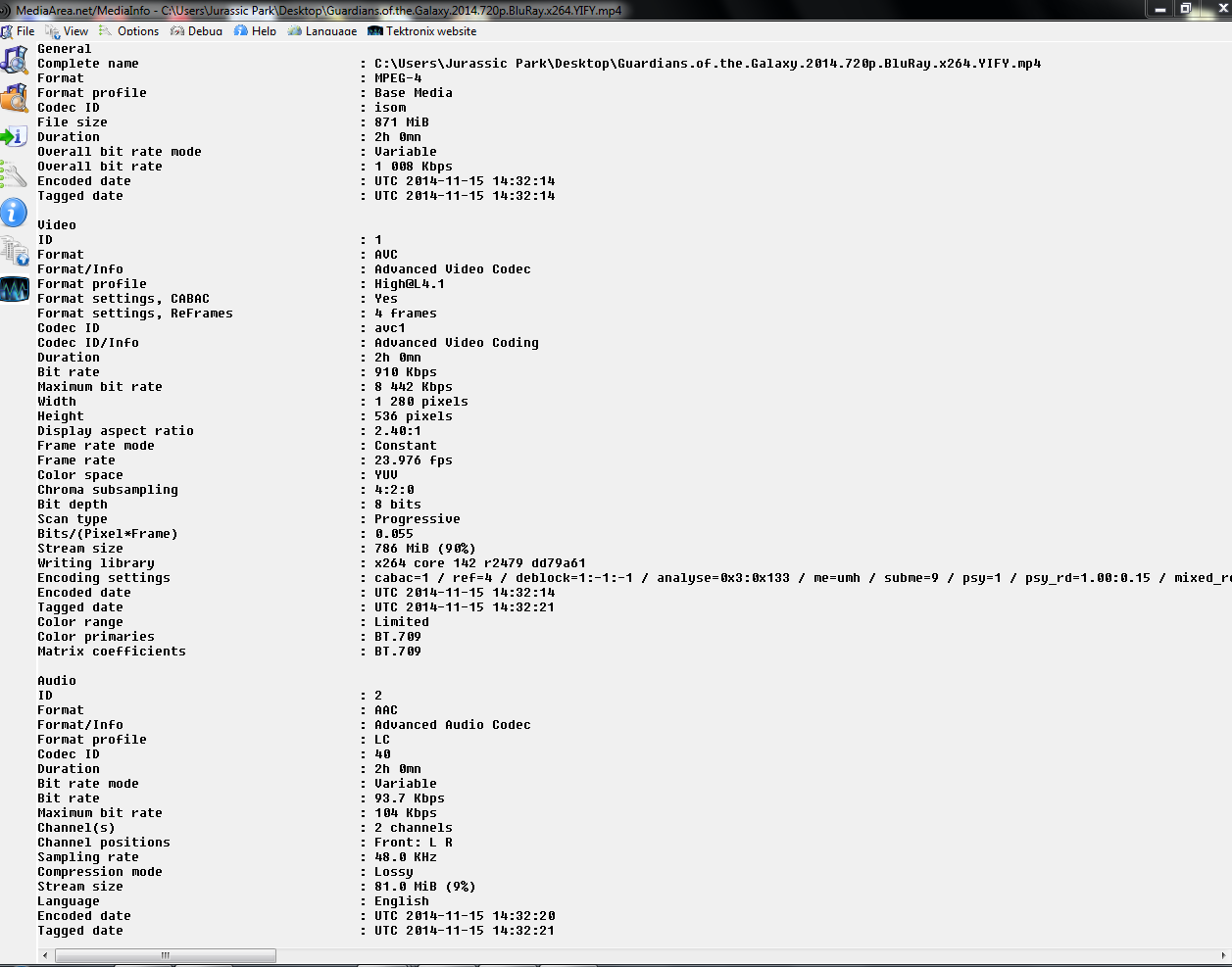Click the Open File sidebar icon
Screen dimensions: 1232x967
14,59
